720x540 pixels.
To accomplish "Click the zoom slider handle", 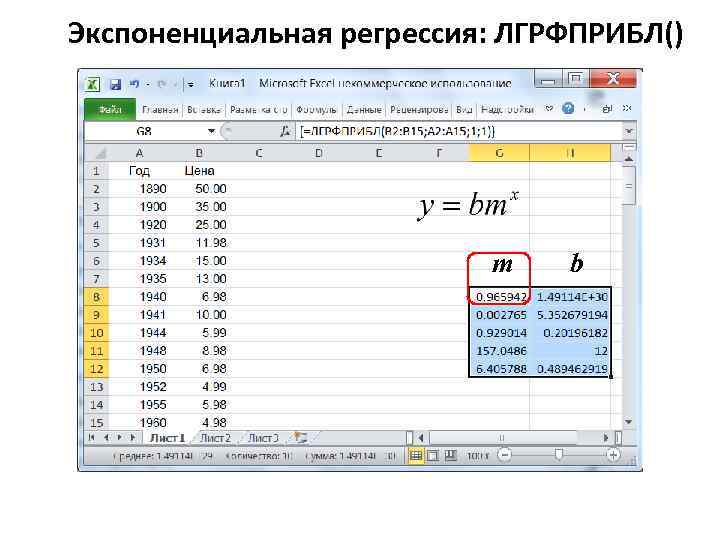I will pyautogui.click(x=558, y=455).
